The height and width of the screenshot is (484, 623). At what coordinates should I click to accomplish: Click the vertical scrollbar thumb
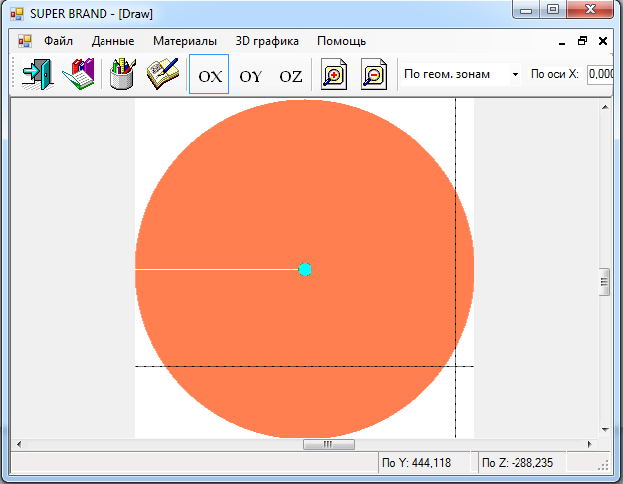point(604,282)
